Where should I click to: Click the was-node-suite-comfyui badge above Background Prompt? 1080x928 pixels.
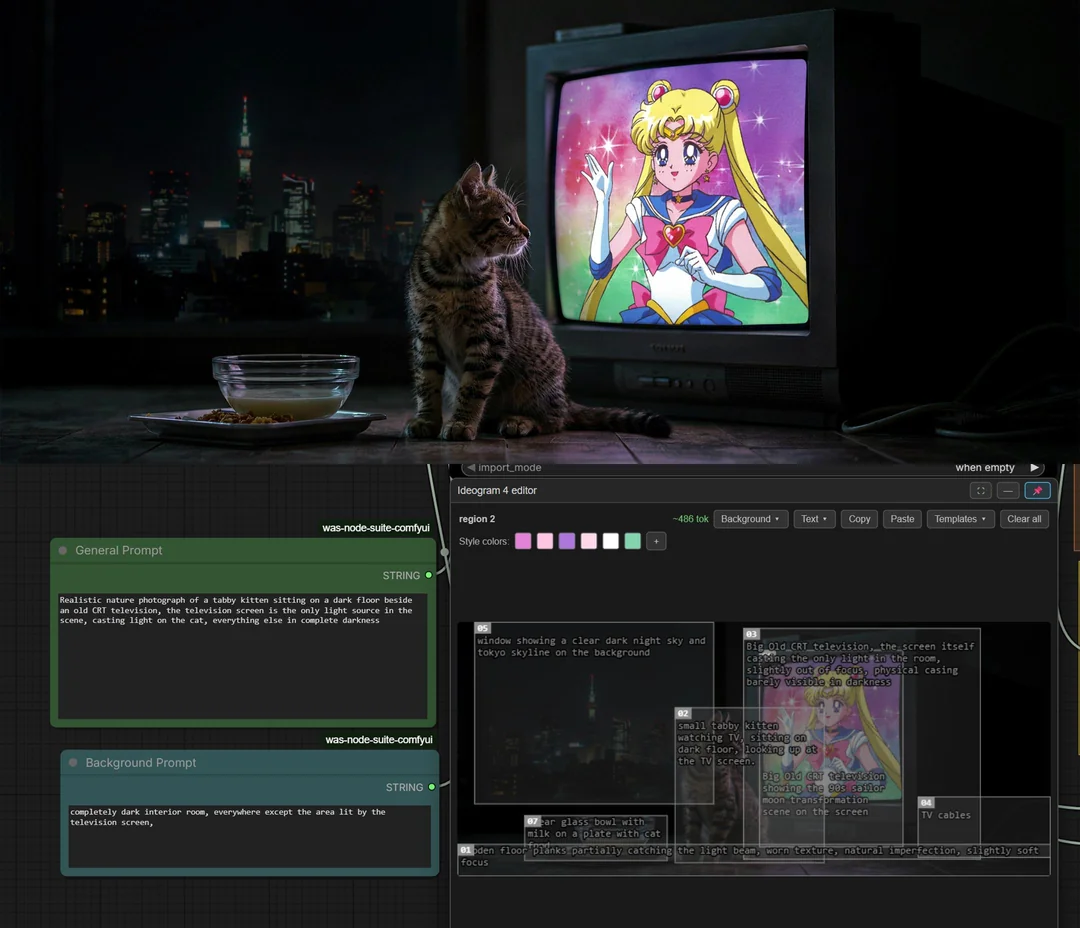click(379, 739)
